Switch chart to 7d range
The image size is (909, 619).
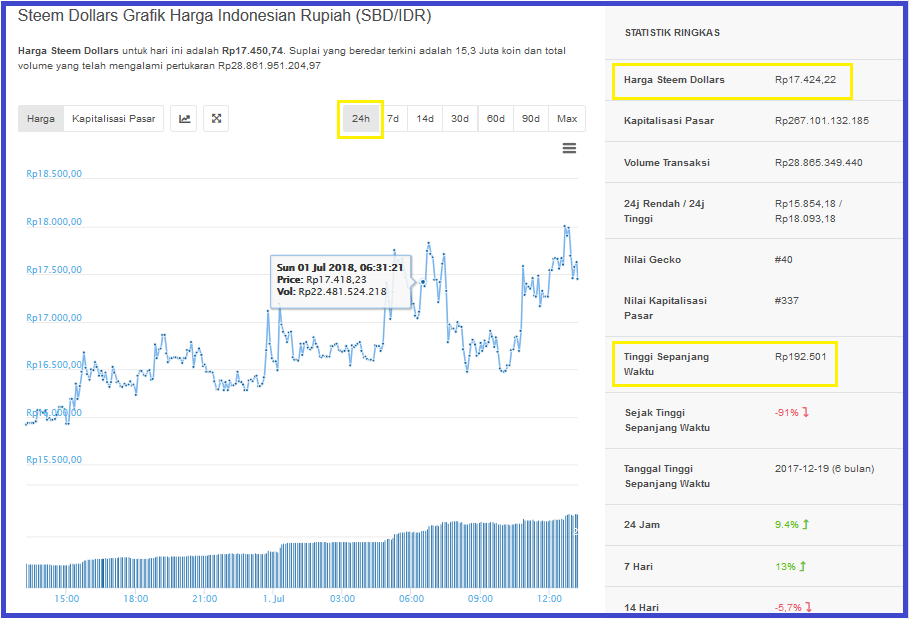click(393, 119)
